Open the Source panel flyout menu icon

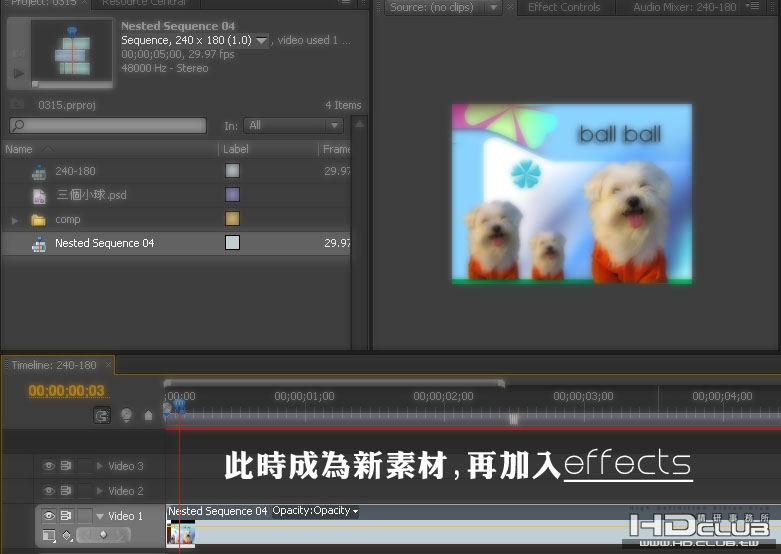pyautogui.click(x=755, y=6)
